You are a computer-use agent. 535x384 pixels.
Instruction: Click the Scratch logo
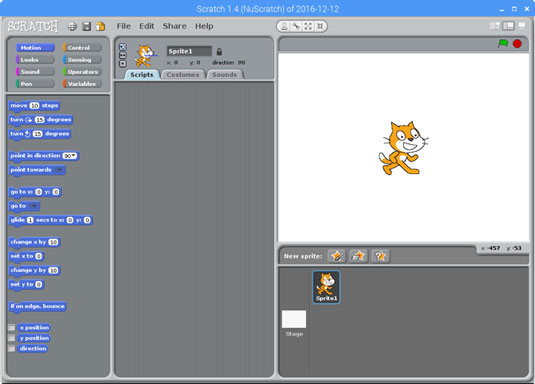pyautogui.click(x=33, y=26)
